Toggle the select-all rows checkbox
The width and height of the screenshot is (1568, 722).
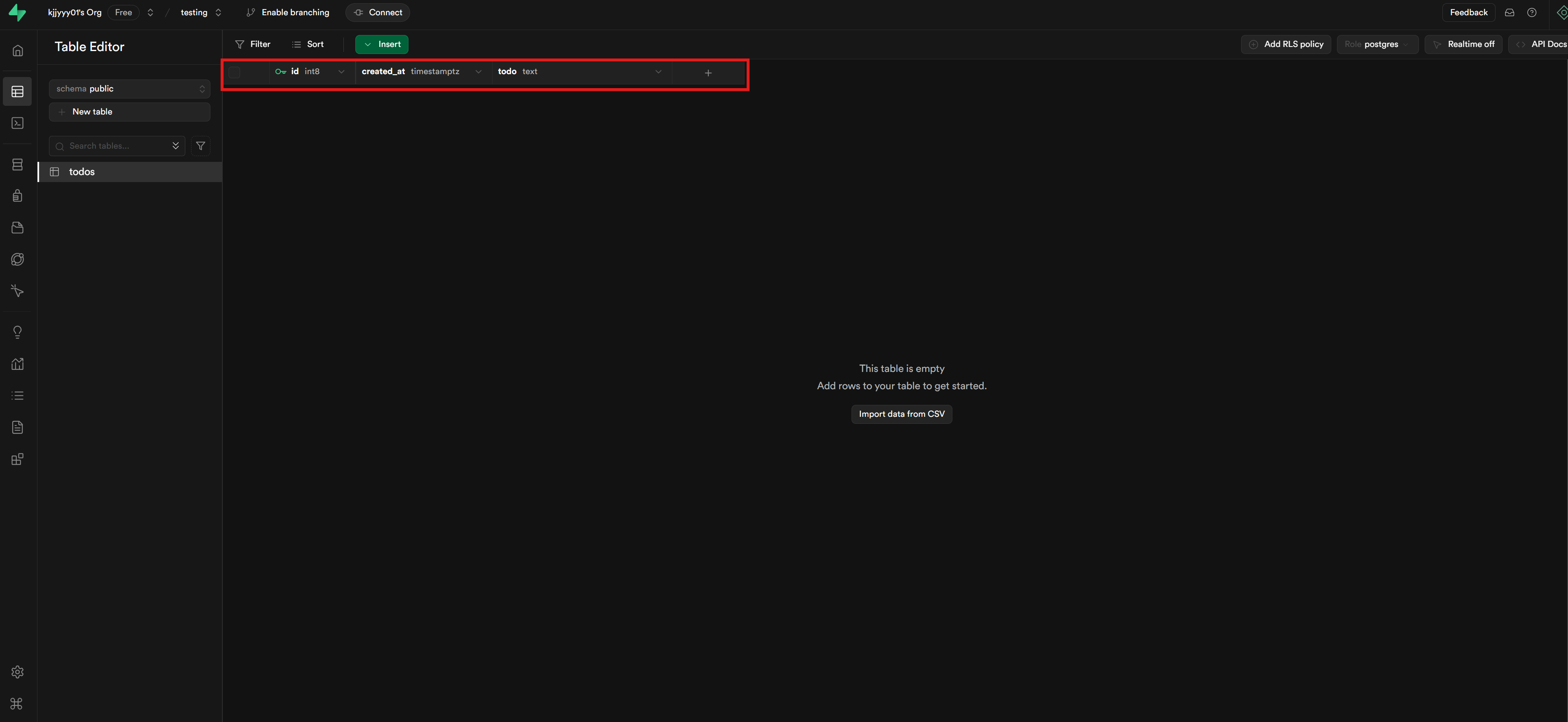(235, 72)
